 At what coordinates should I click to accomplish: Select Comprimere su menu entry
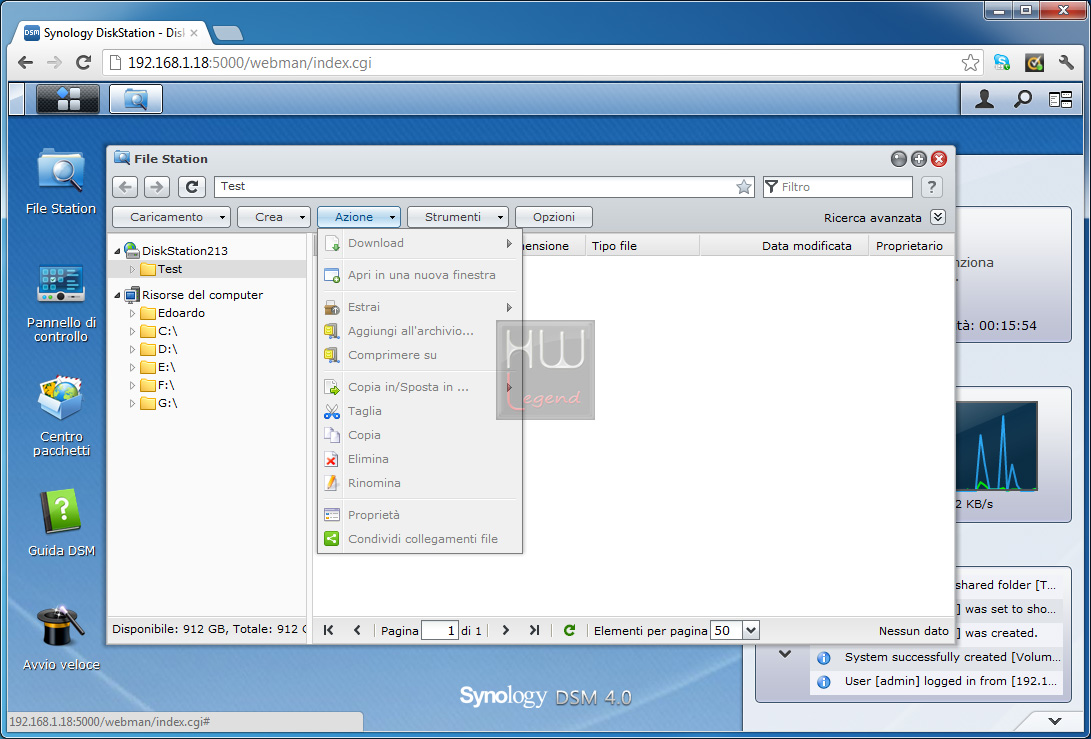click(x=420, y=355)
